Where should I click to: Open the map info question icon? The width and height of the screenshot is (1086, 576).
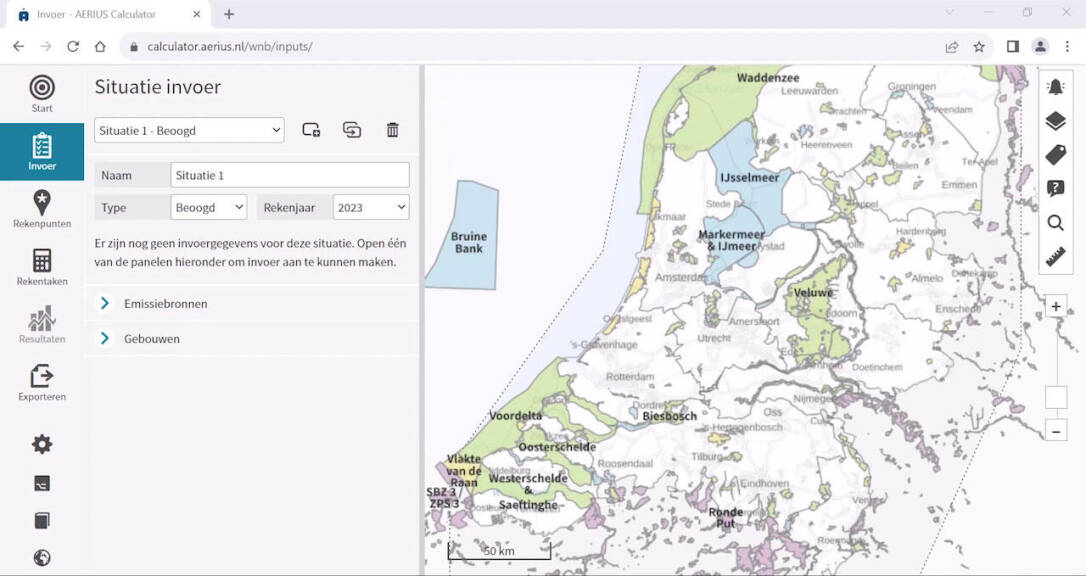point(1055,189)
